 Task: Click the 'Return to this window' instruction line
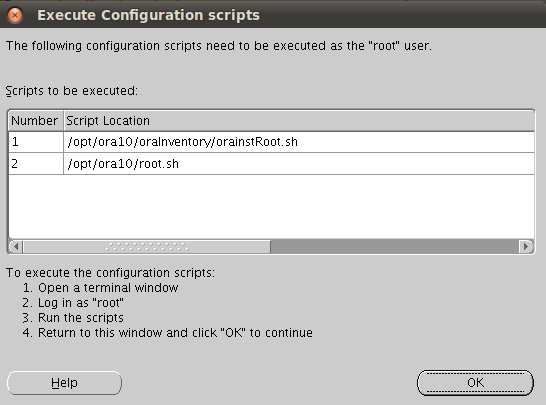click(167, 333)
